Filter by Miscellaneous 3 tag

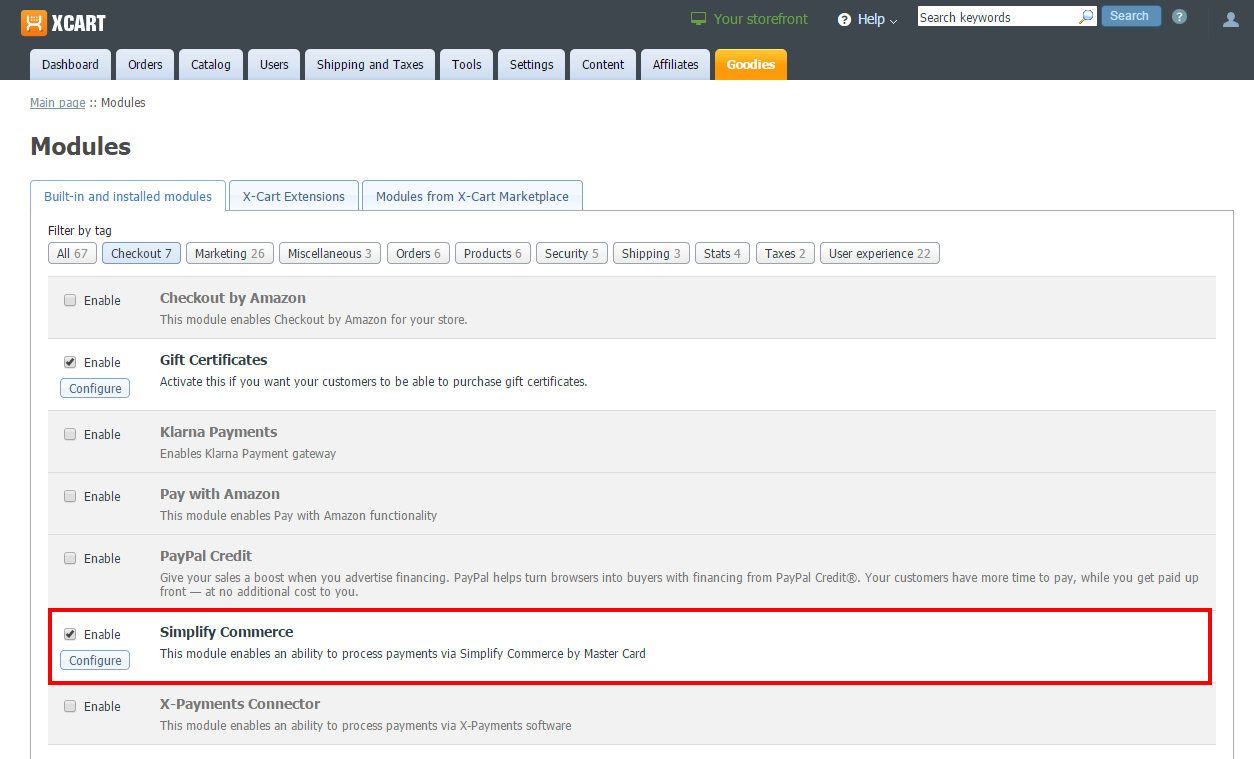330,253
